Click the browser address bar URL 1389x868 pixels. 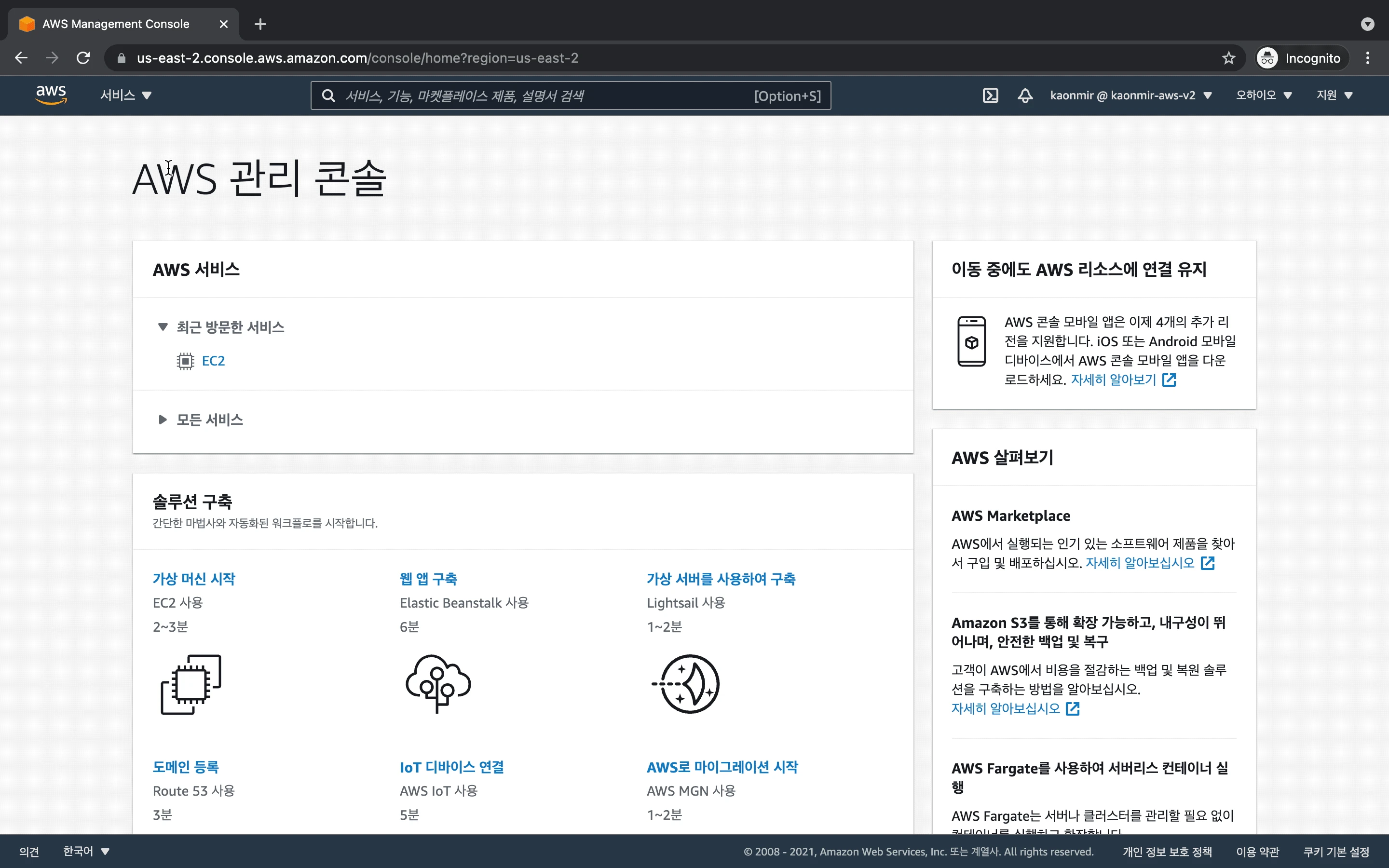point(357,58)
